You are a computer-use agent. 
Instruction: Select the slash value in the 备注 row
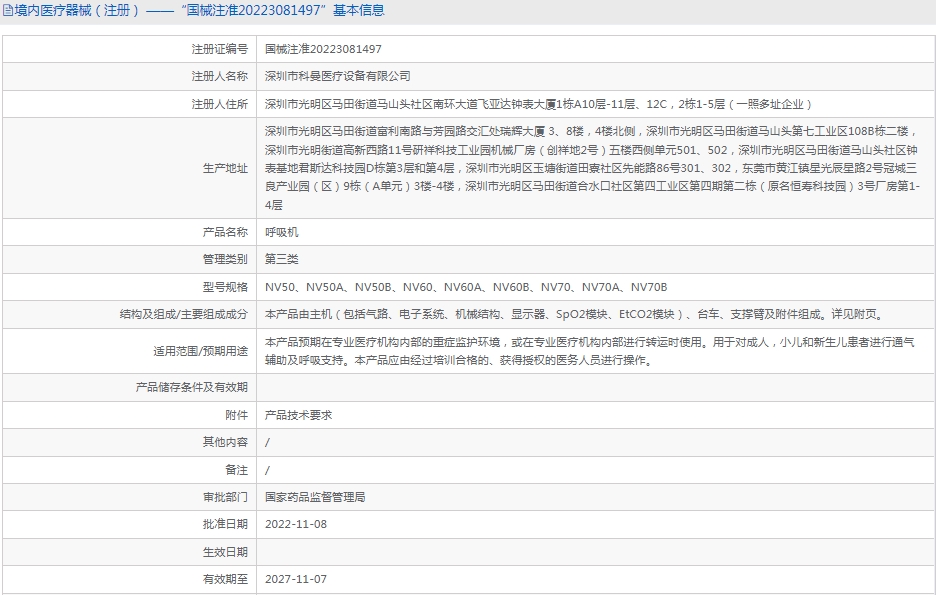click(x=267, y=470)
